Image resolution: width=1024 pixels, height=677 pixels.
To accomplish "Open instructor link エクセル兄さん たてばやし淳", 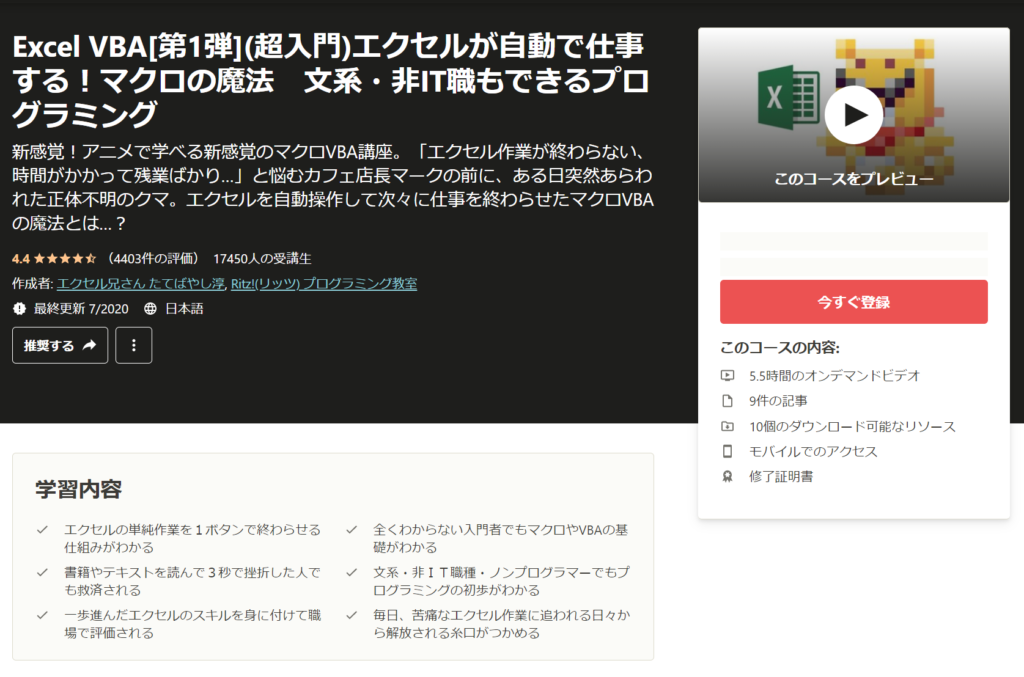I will (141, 283).
